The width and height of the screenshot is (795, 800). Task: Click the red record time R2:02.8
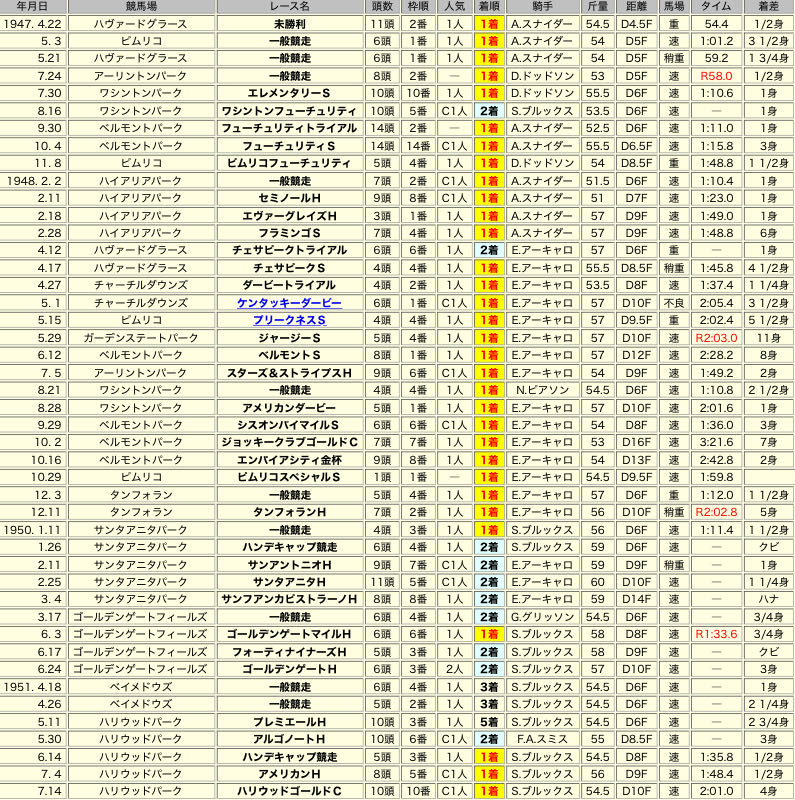coord(716,512)
